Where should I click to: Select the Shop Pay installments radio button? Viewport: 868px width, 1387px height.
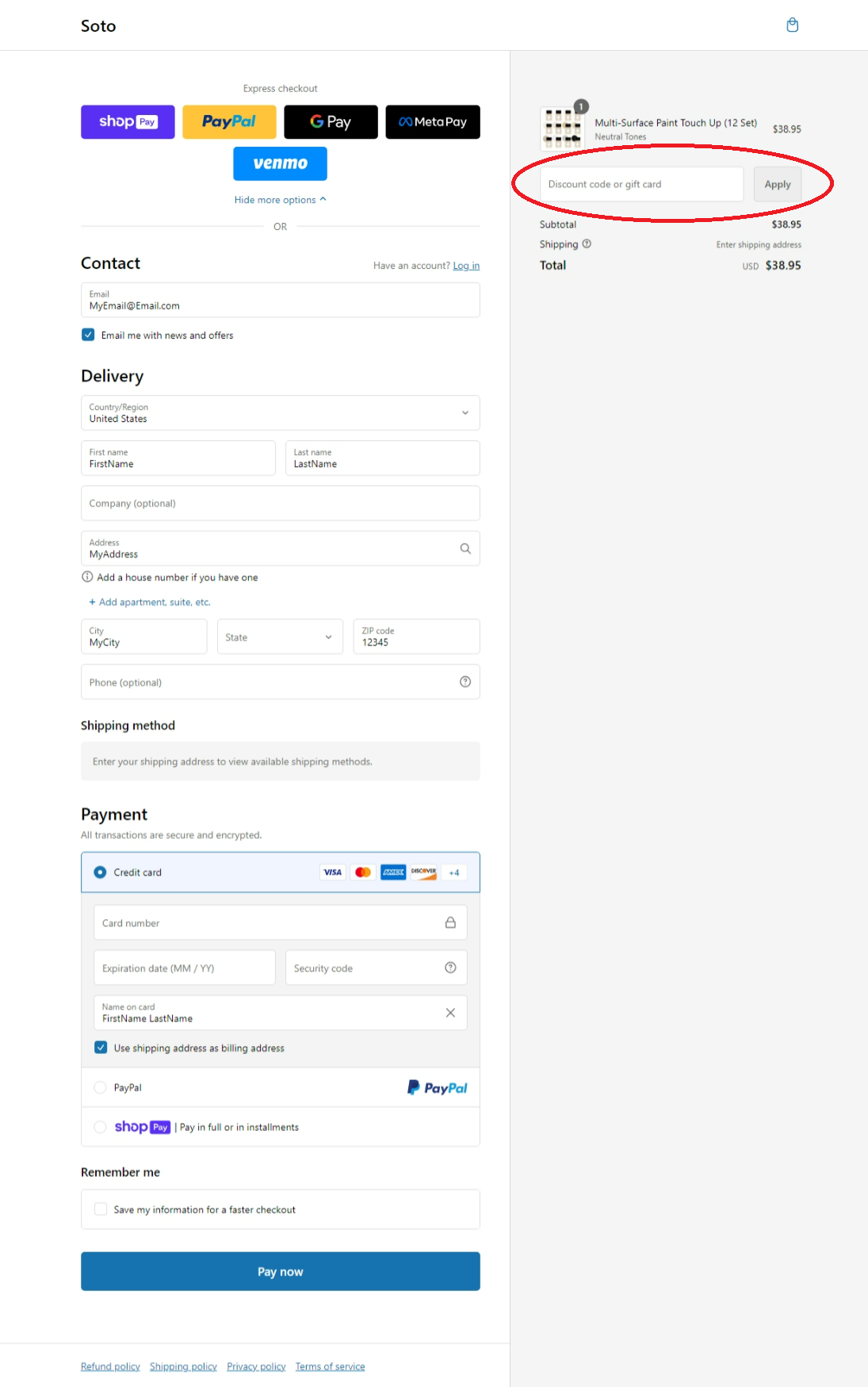pos(100,1127)
